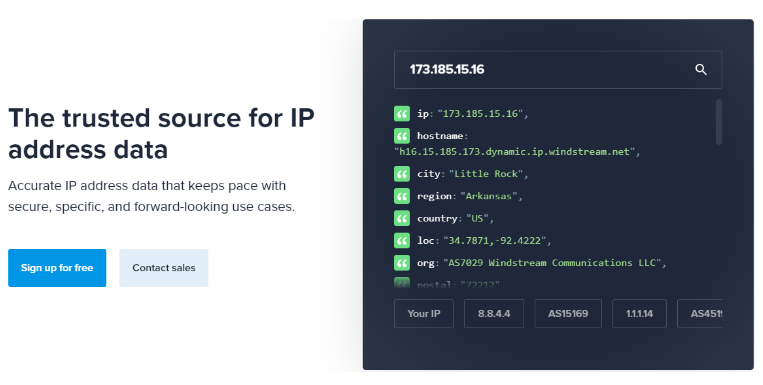Open Contact sales

[x=164, y=268]
